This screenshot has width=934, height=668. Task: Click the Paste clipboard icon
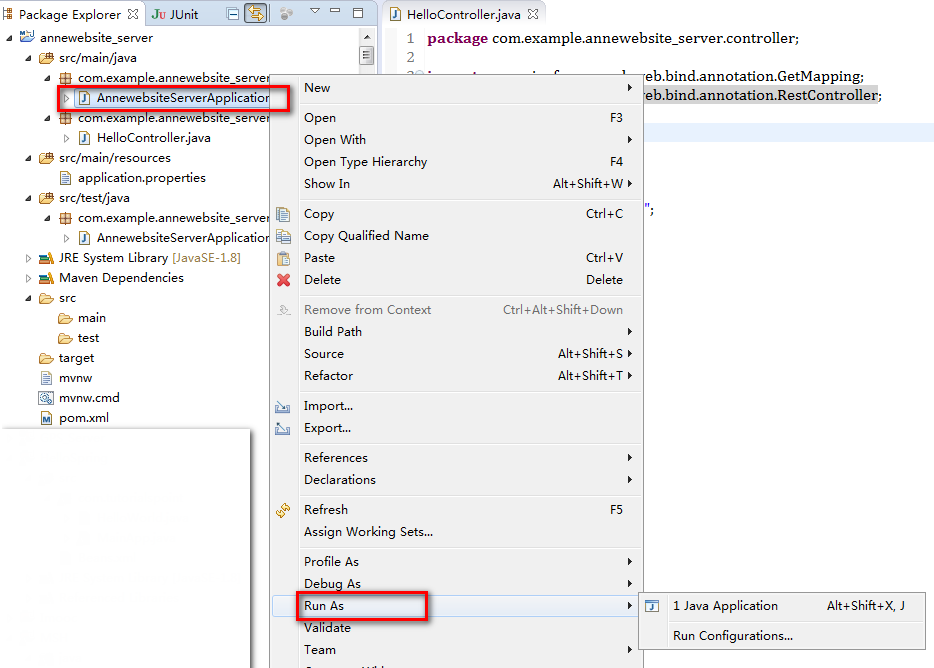point(284,258)
